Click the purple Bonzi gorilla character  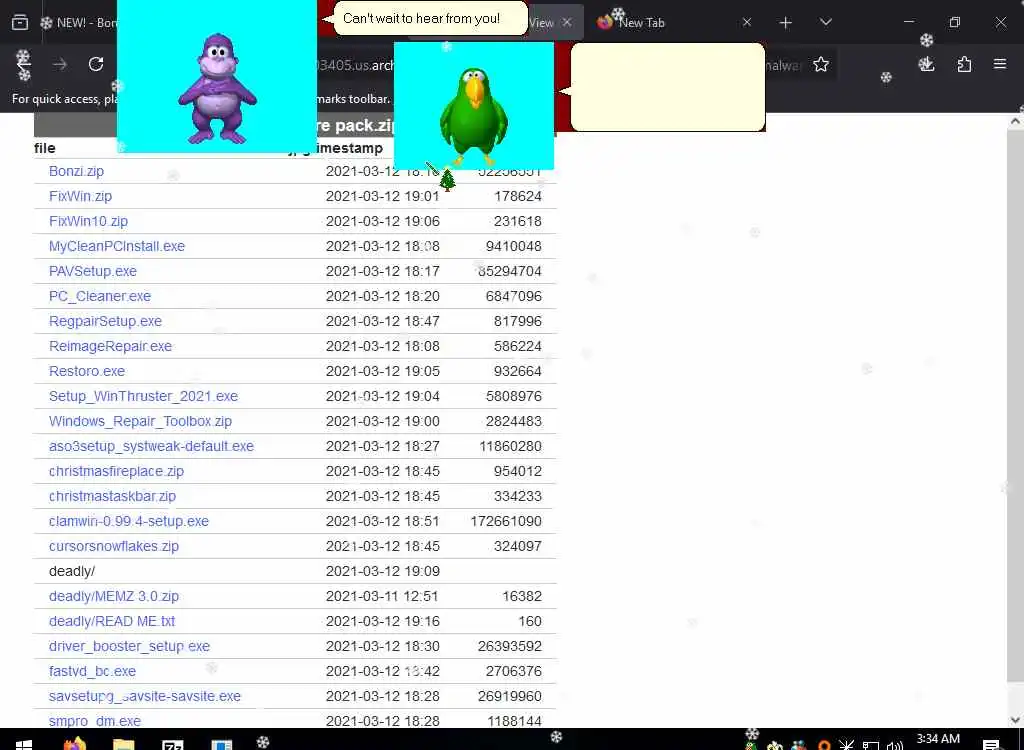[x=217, y=89]
